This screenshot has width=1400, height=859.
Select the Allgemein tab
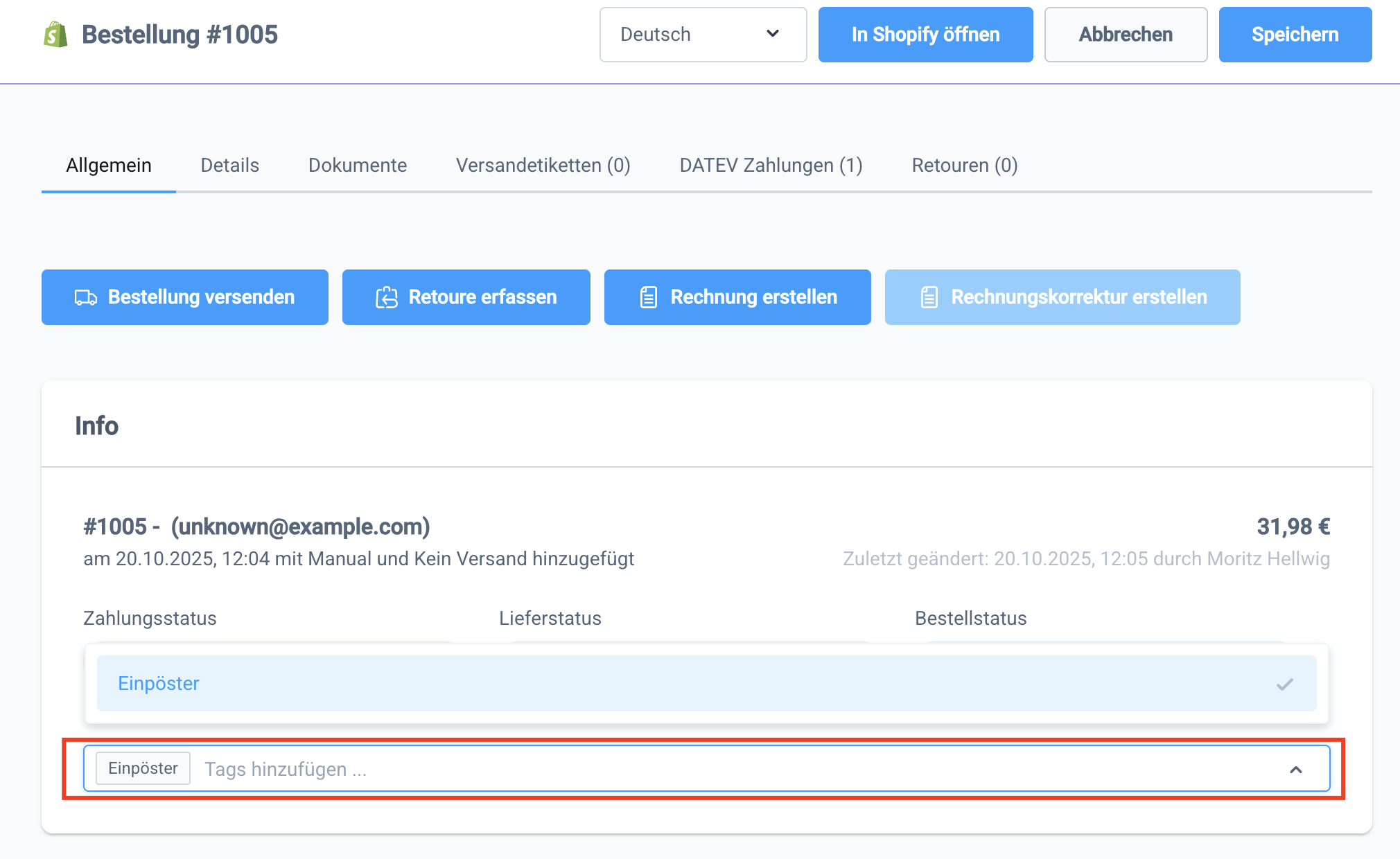click(x=109, y=166)
